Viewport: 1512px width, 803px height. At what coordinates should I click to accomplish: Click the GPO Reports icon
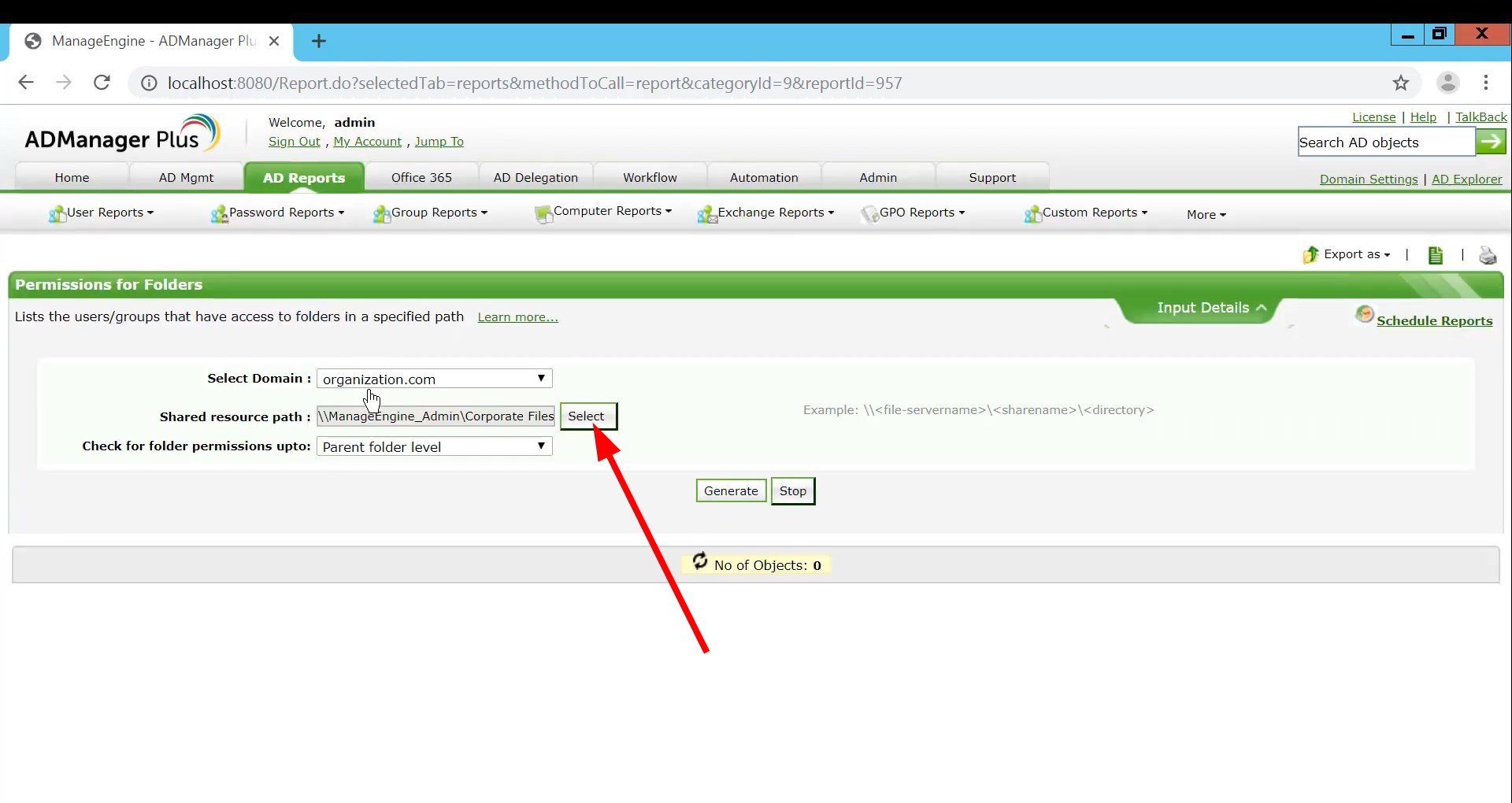coord(870,213)
